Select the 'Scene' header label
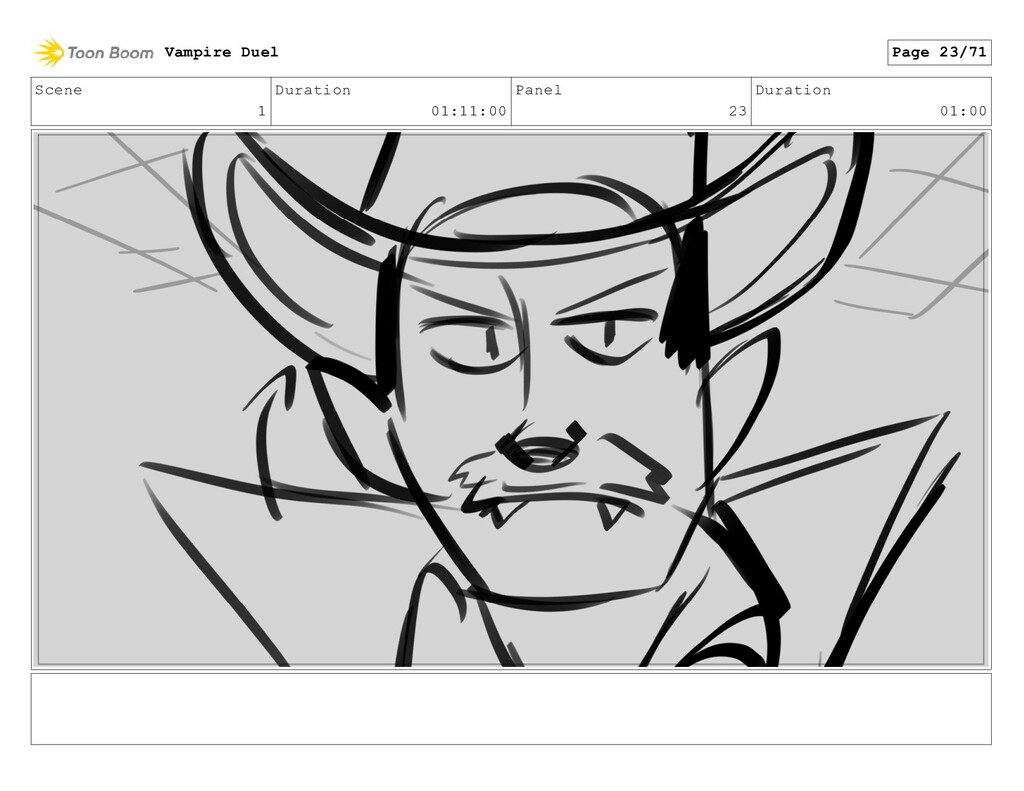Screen dimensions: 1024x791 tap(59, 90)
